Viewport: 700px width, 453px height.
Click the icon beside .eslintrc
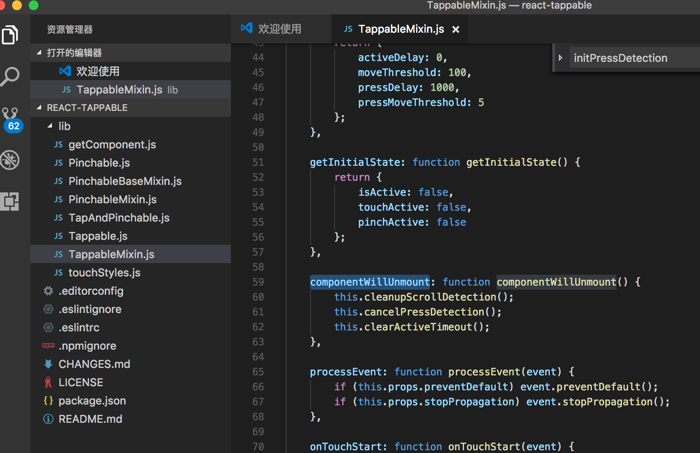coord(49,328)
